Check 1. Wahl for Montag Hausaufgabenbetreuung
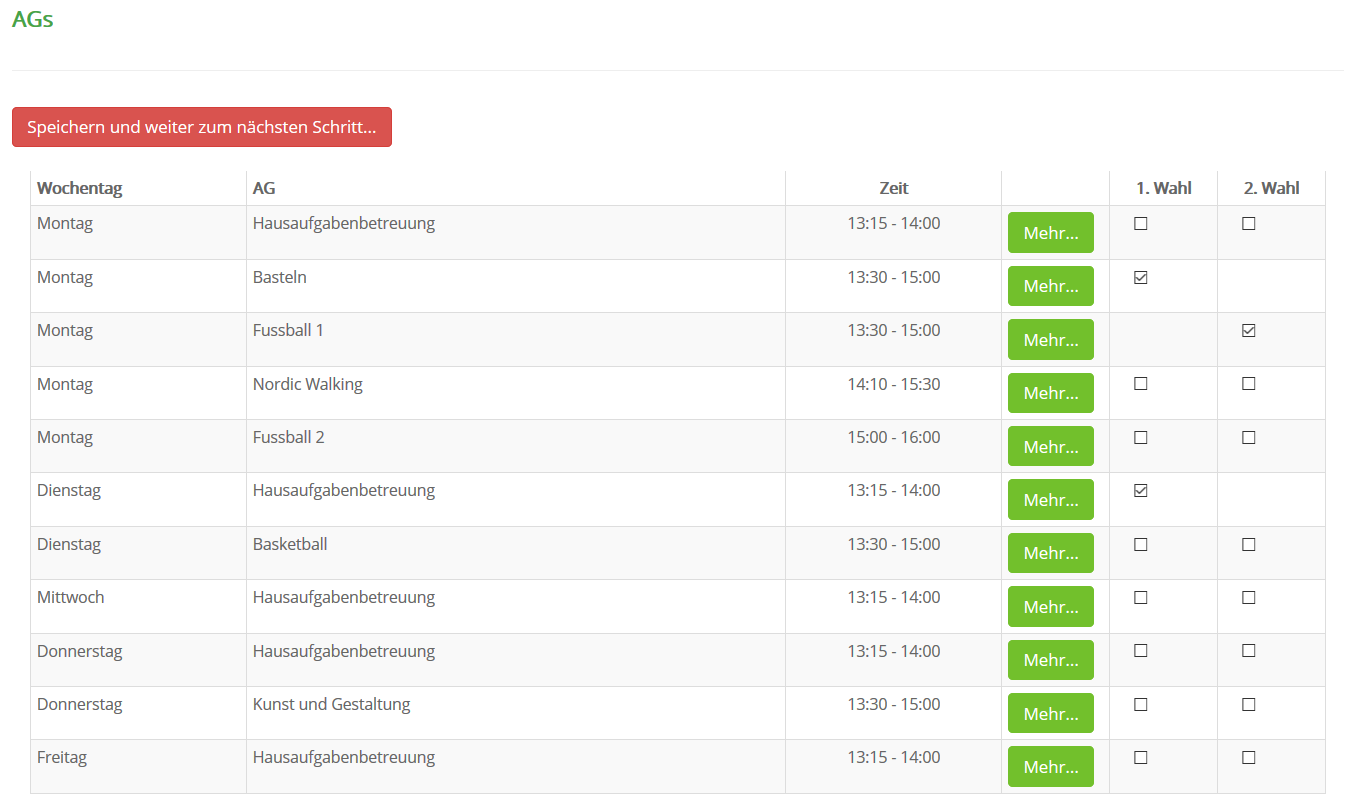Viewport: 1347px width, 807px height. pos(1140,224)
